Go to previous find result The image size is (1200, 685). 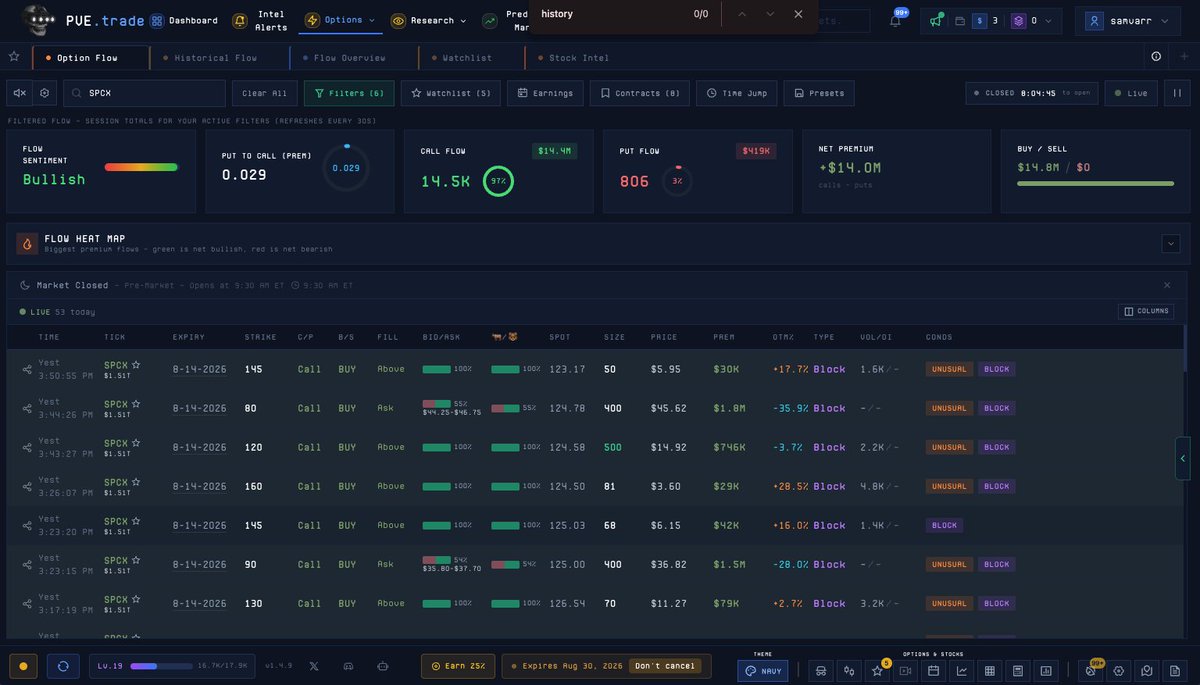pyautogui.click(x=742, y=14)
